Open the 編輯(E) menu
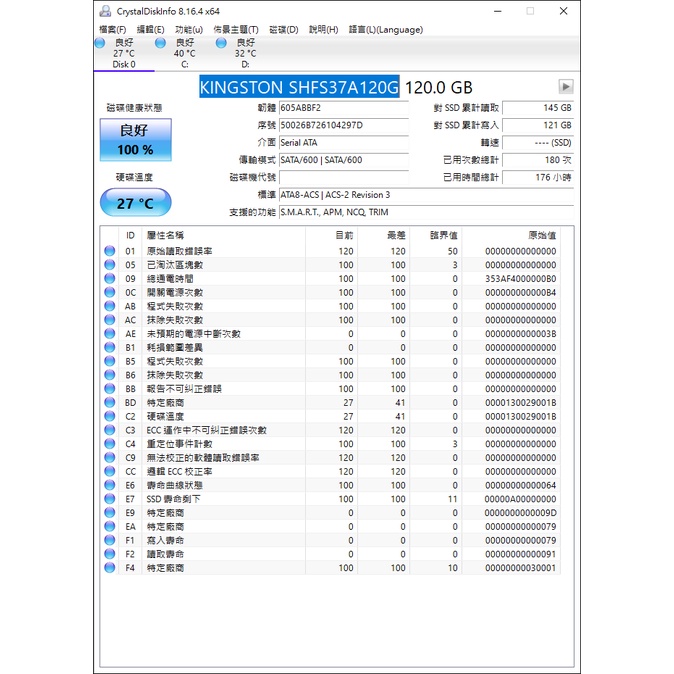The width and height of the screenshot is (674, 674). point(151,29)
